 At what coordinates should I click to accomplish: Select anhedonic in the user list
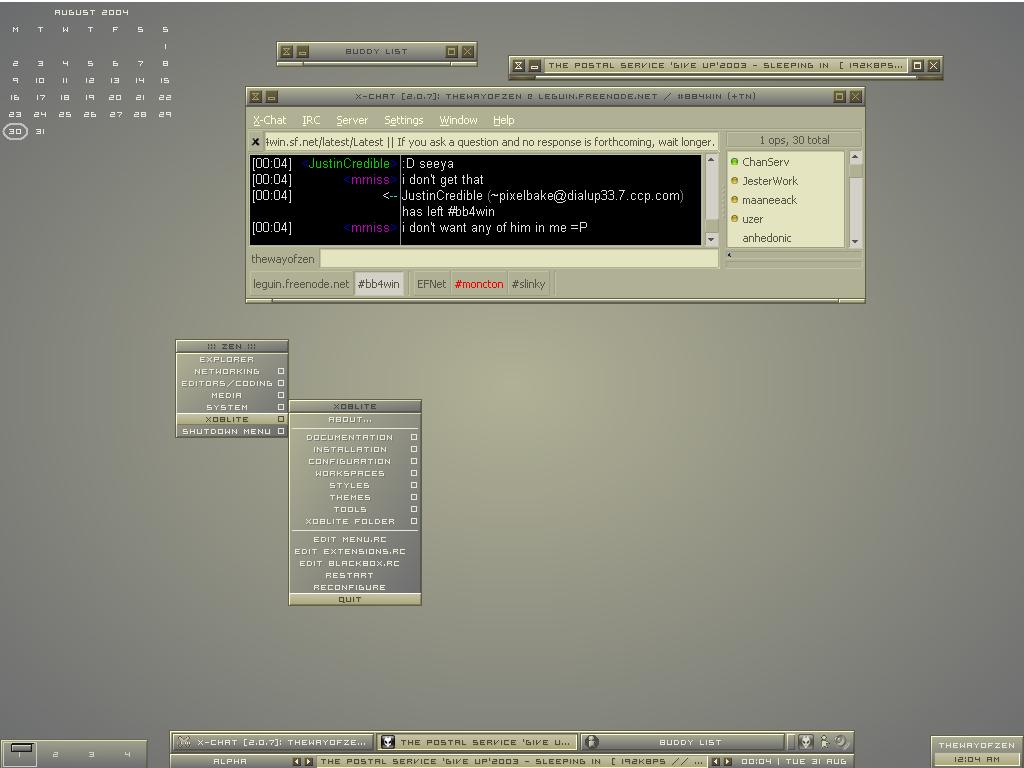767,238
